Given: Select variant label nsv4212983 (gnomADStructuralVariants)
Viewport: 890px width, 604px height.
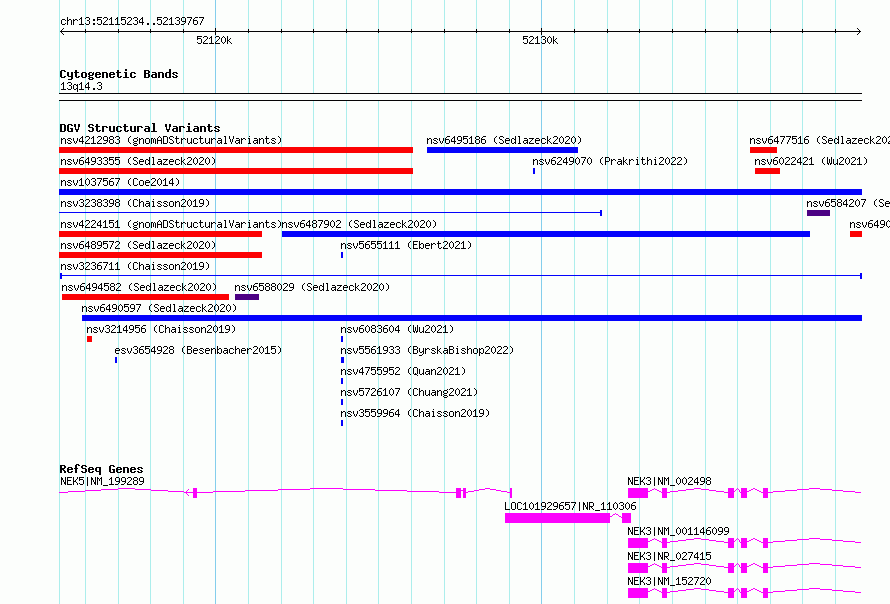Looking at the screenshot, I should tap(171, 140).
